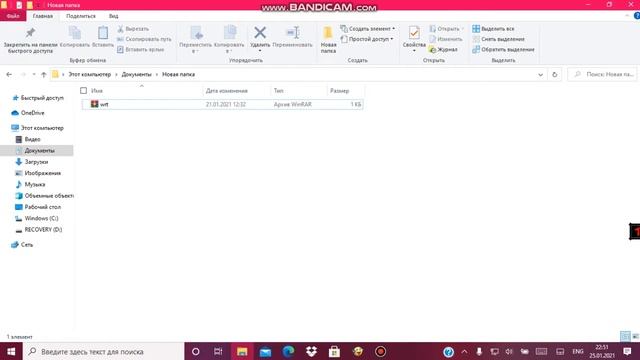This screenshot has width=640, height=360.
Task: Switch to the Поделиться ribbon tab
Action: (81, 16)
